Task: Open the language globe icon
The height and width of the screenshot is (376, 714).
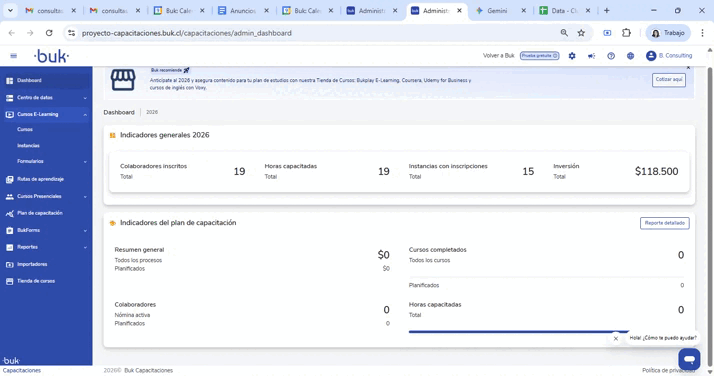Action: 630,56
